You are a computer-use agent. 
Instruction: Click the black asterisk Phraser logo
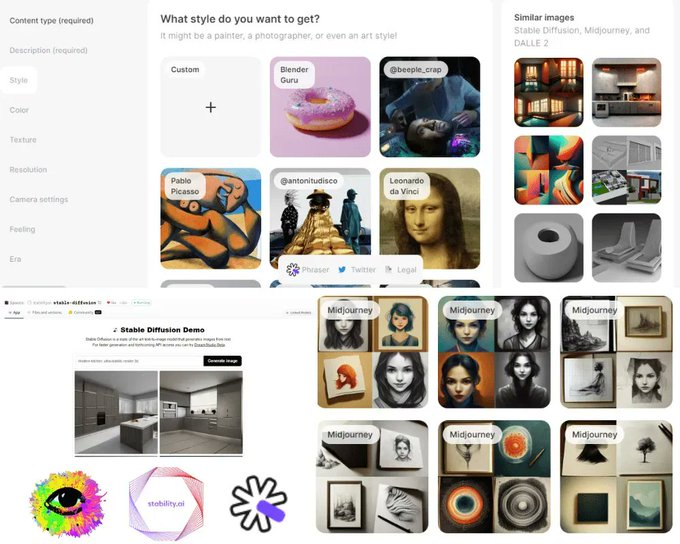[258, 504]
